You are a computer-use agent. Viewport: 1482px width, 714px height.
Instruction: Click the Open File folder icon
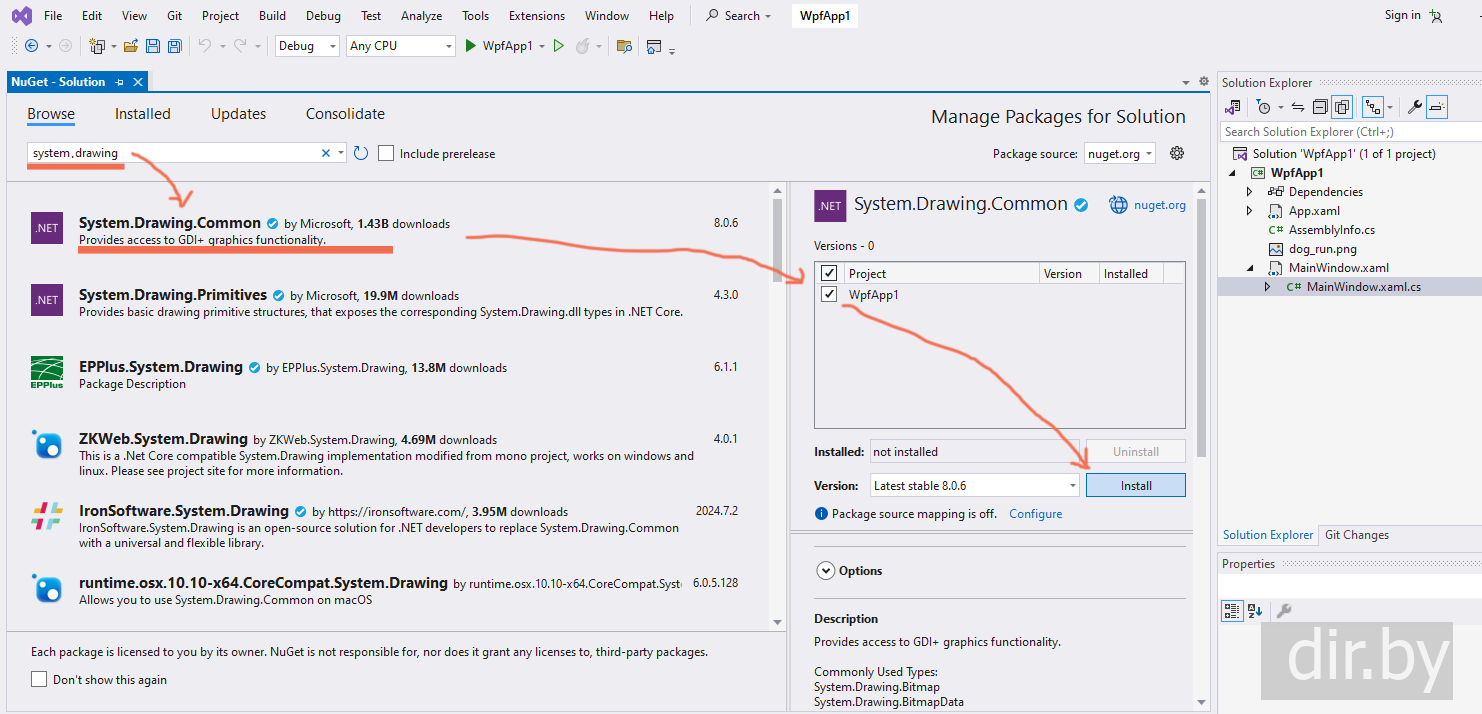(x=131, y=46)
